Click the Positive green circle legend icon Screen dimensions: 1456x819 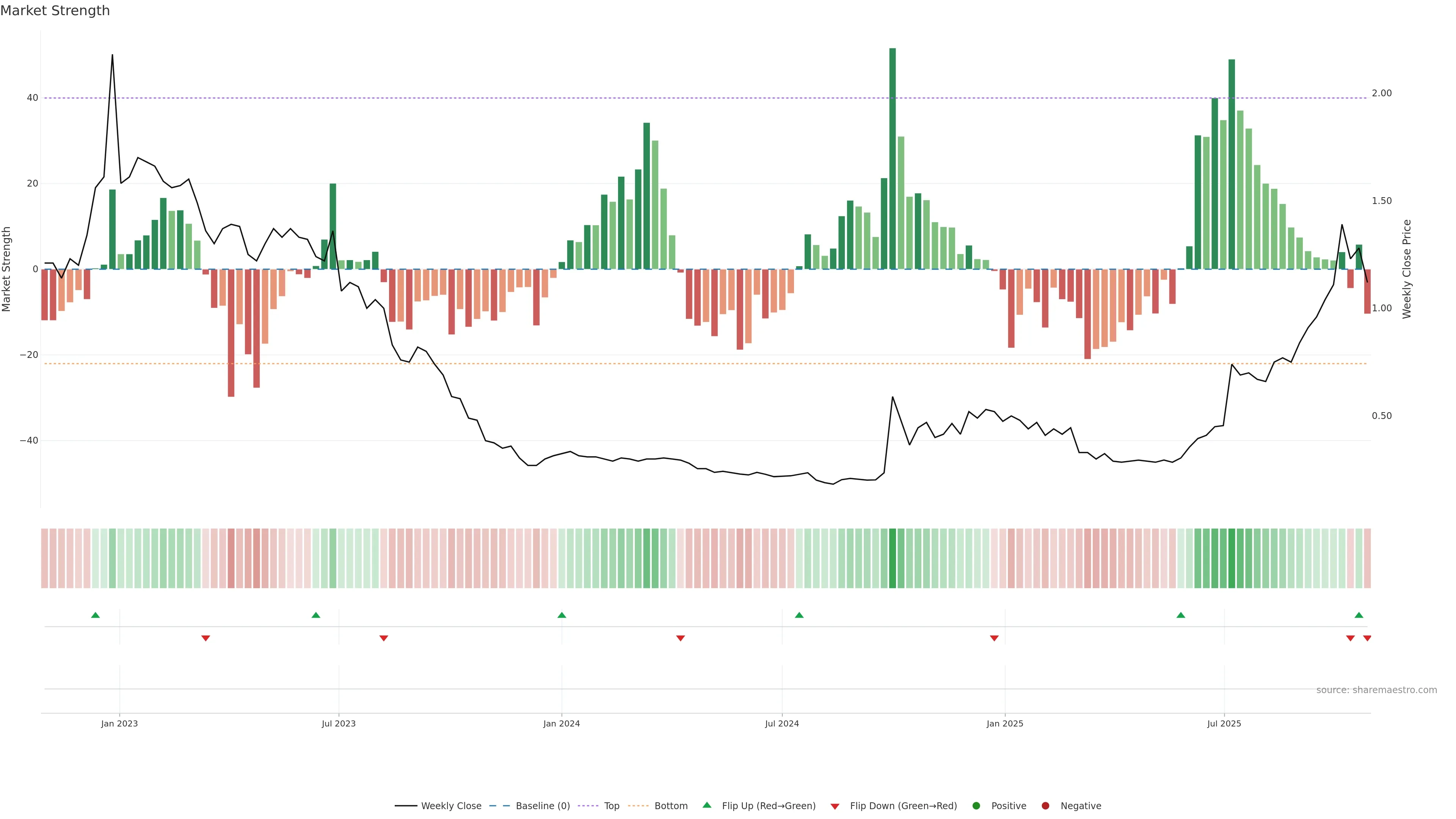(x=976, y=806)
